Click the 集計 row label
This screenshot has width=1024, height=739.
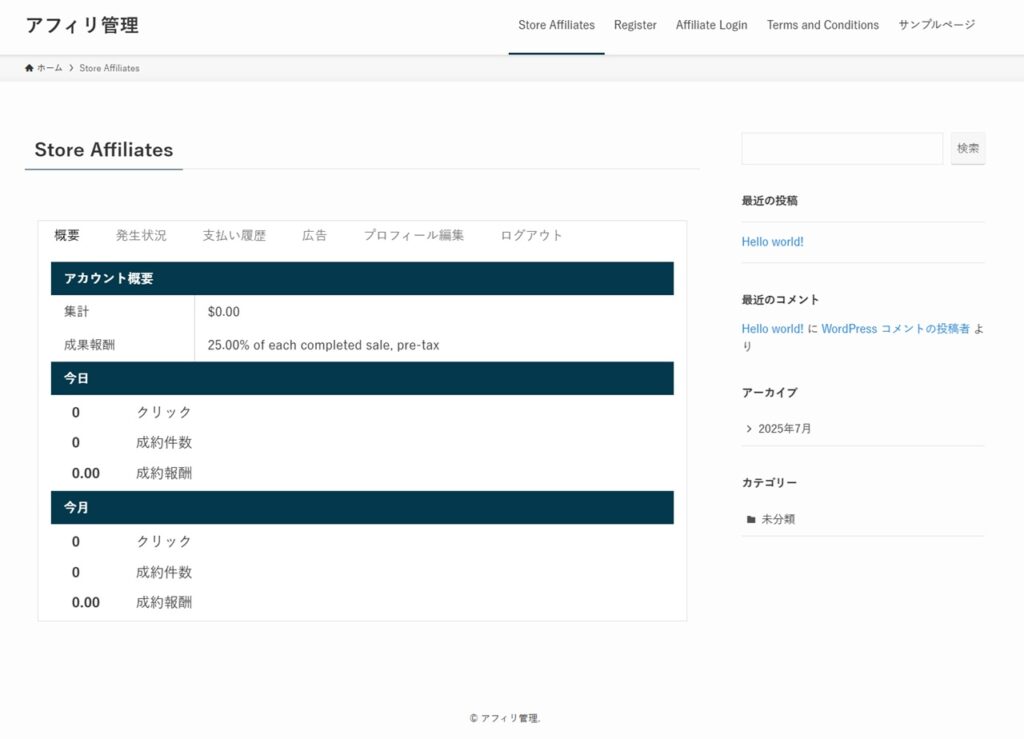tap(76, 312)
